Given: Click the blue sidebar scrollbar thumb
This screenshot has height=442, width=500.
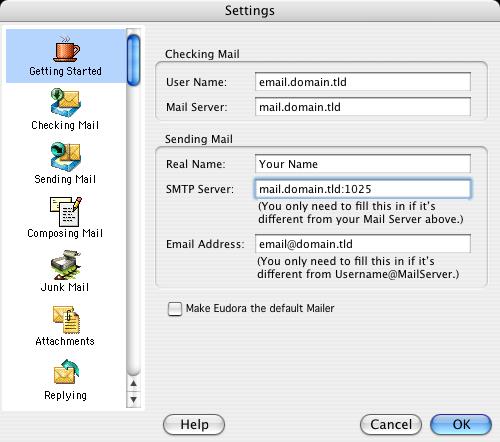Looking at the screenshot, I should click(133, 60).
